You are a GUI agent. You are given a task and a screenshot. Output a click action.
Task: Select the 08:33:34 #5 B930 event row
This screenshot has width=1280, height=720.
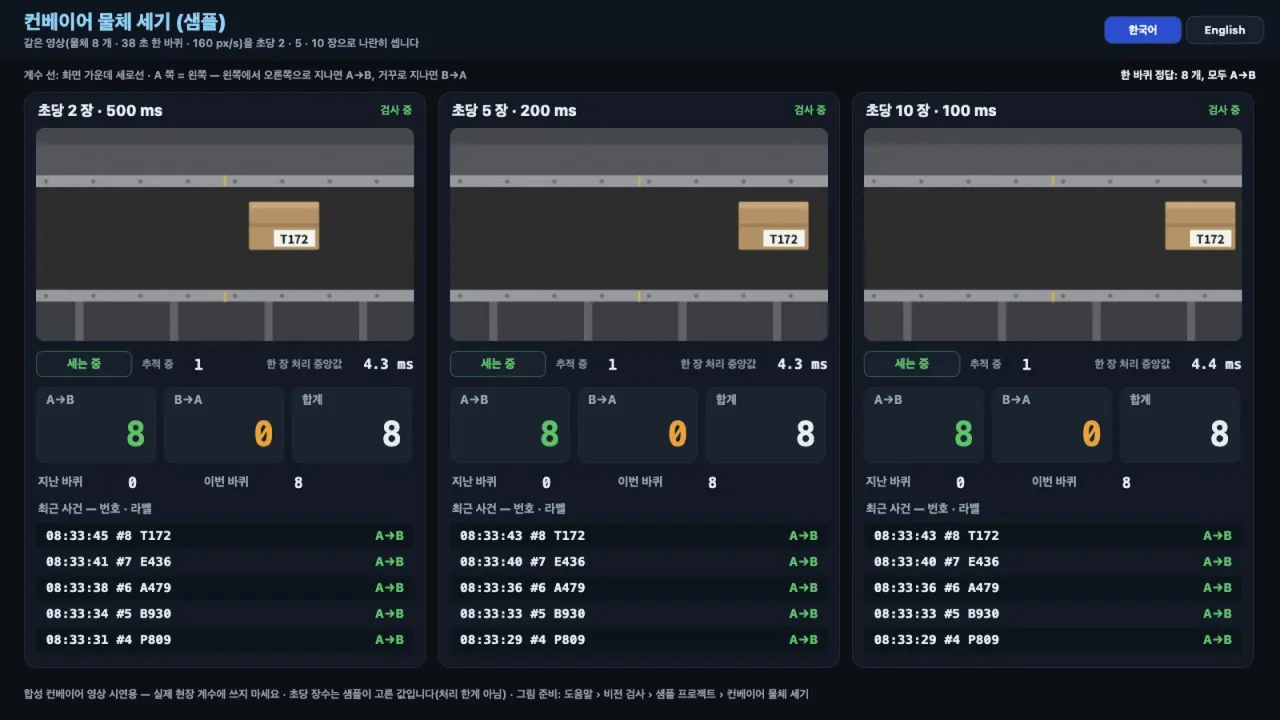pyautogui.click(x=225, y=614)
